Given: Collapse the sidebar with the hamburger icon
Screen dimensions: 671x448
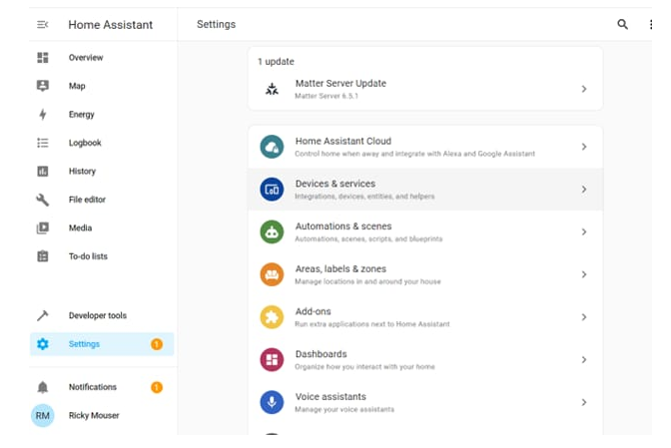Looking at the screenshot, I should tap(42, 25).
